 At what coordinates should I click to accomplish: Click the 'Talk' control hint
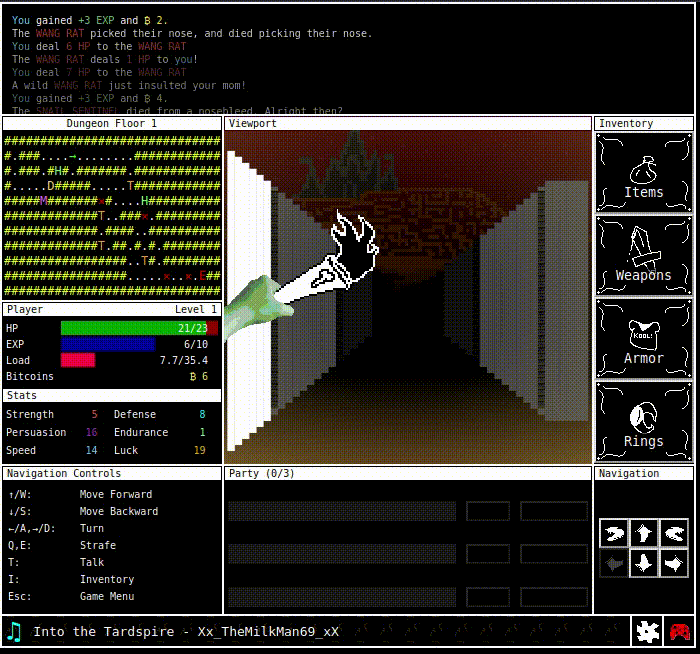(x=92, y=562)
